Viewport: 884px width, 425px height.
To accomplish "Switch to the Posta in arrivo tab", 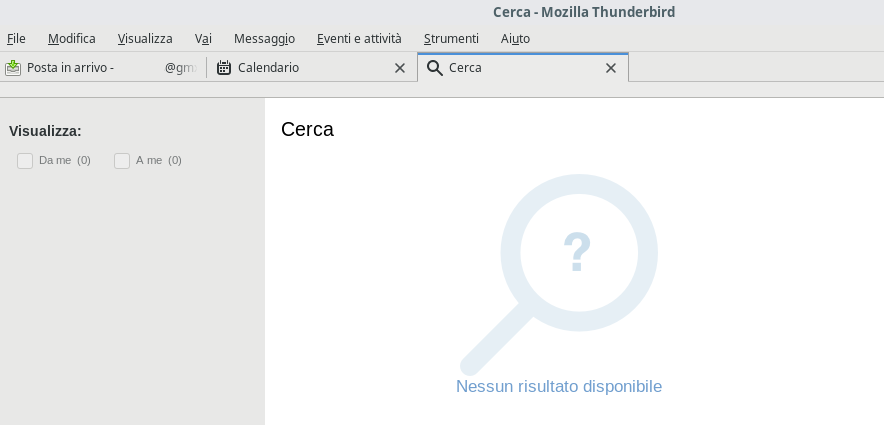I will 103,68.
